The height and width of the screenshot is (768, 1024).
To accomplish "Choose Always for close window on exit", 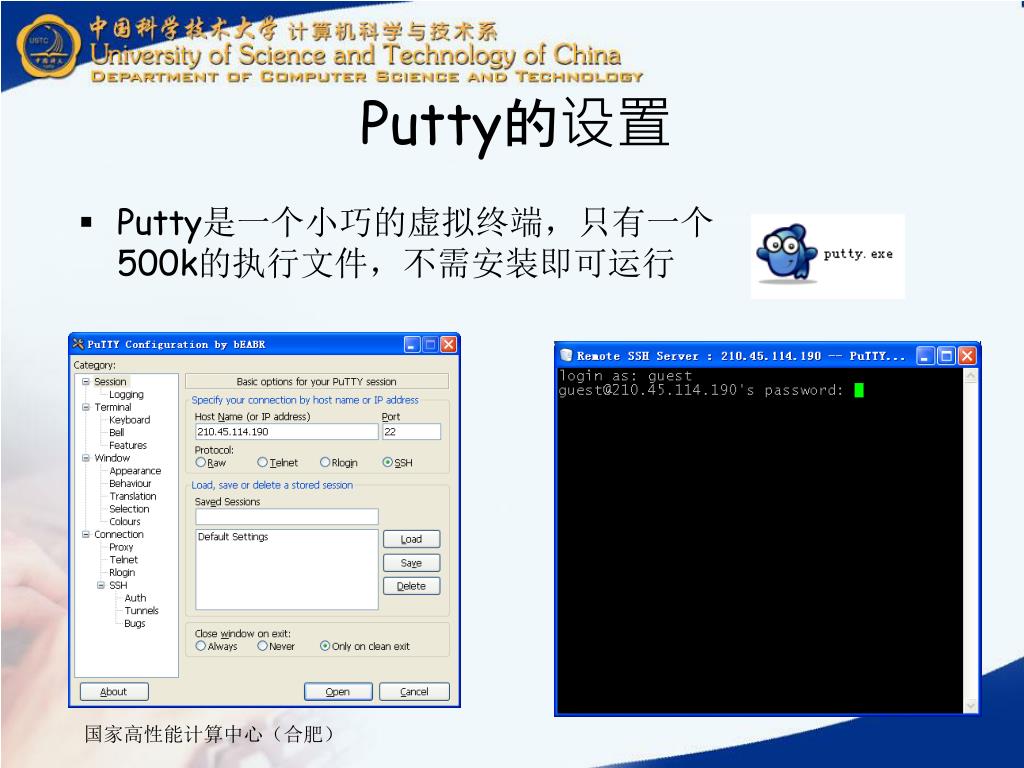I will pos(200,645).
